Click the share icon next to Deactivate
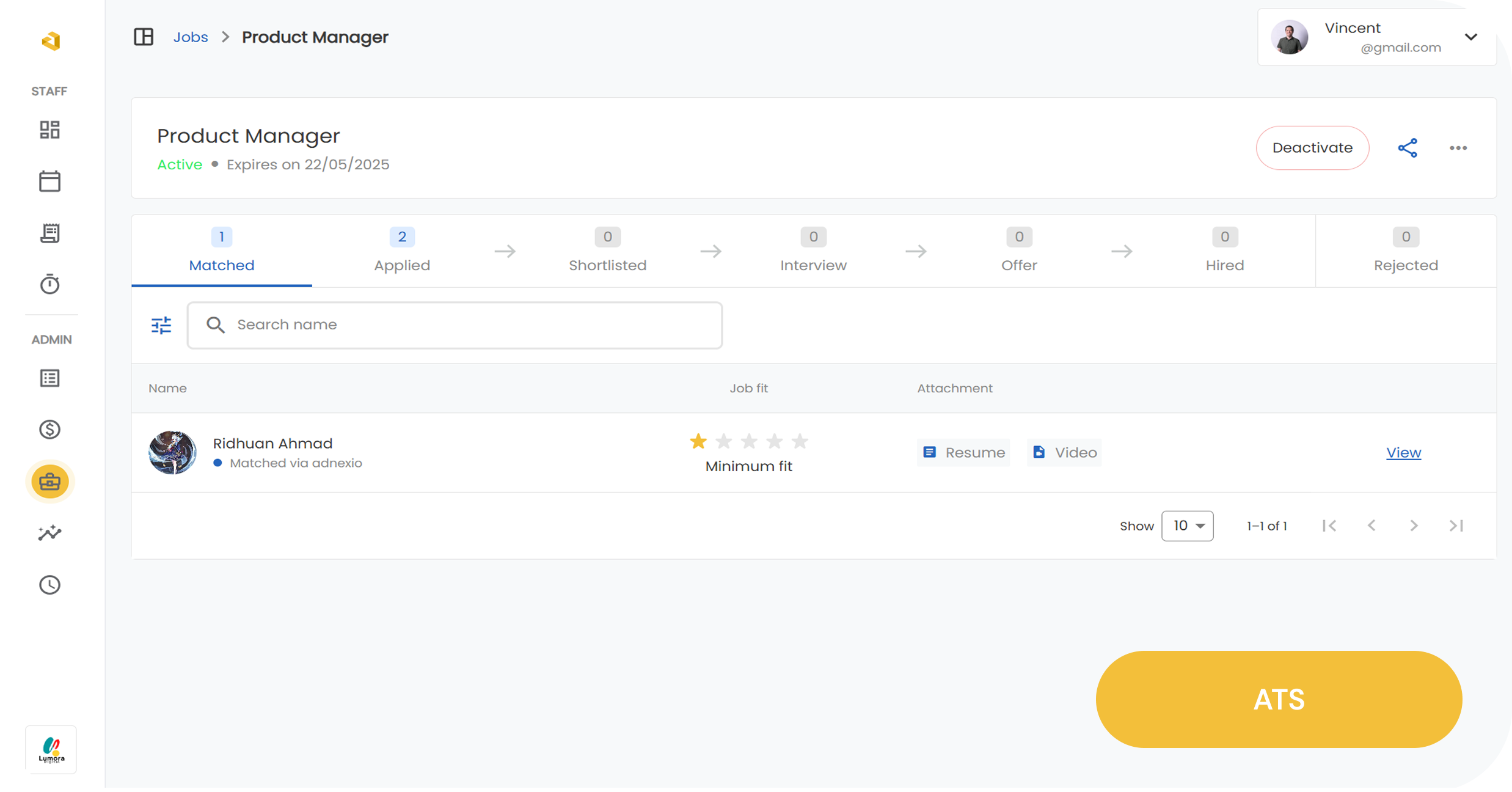 pyautogui.click(x=1408, y=148)
